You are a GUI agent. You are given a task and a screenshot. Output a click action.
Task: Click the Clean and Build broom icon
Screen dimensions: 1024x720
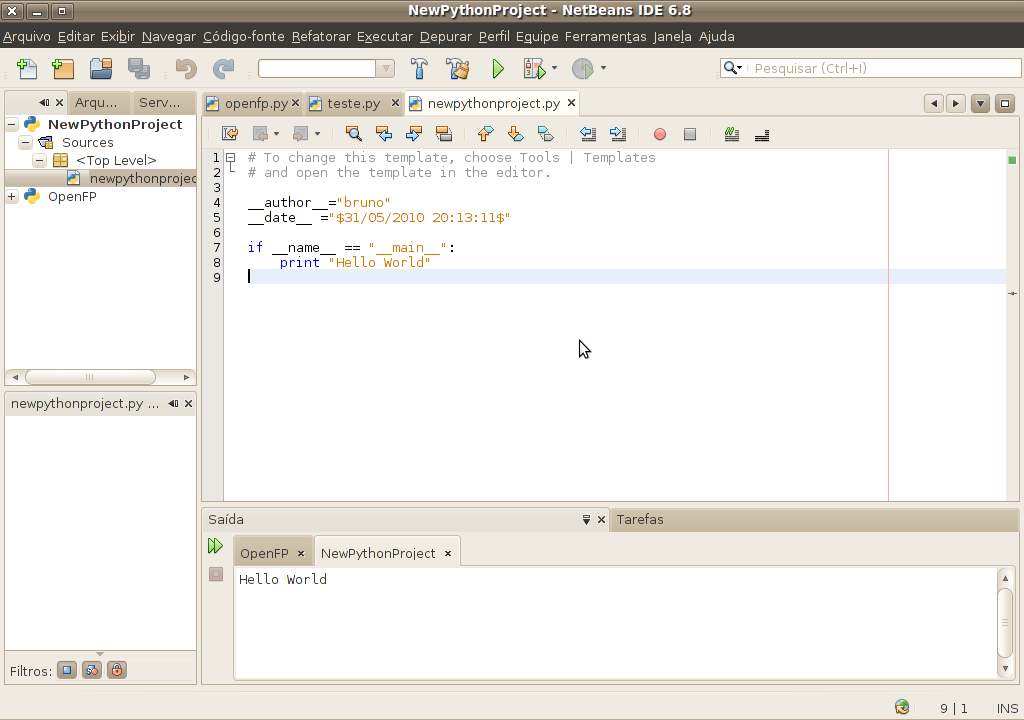point(458,69)
